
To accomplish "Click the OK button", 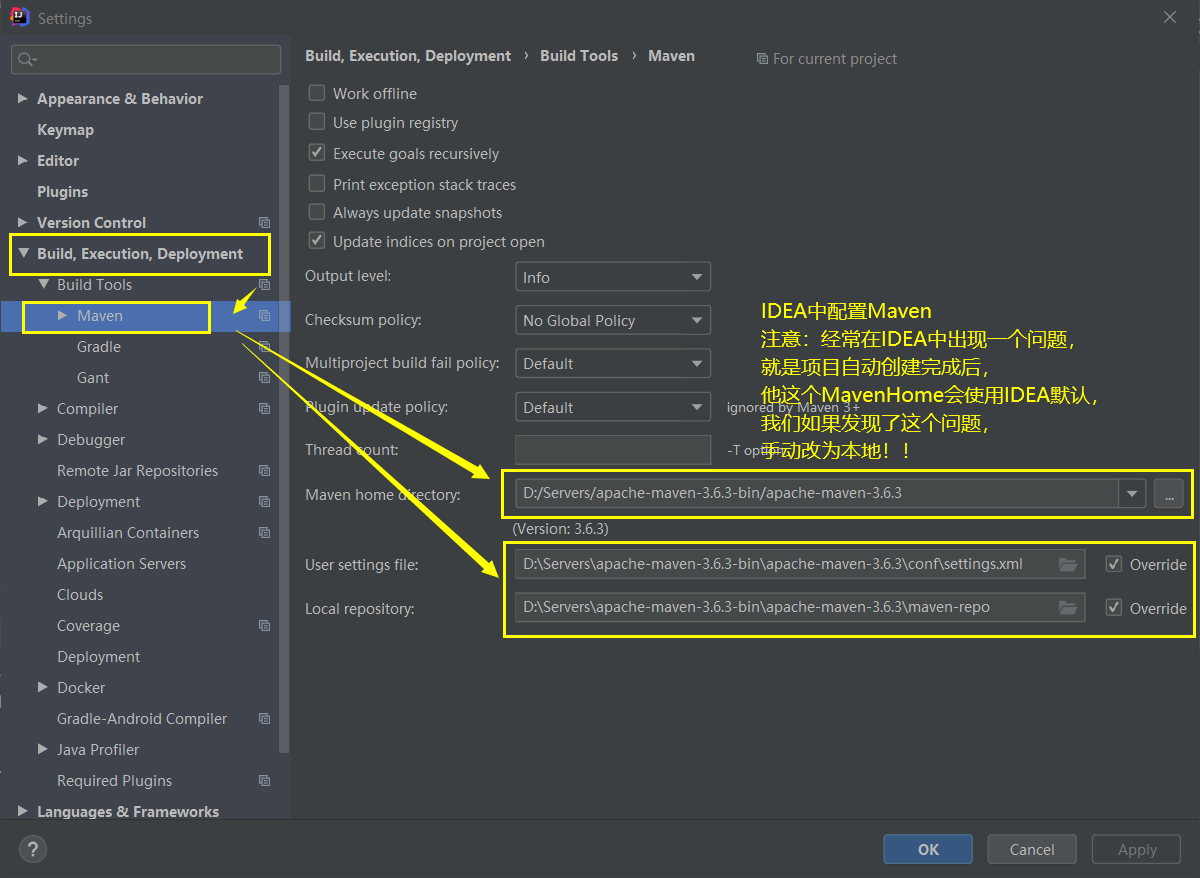I will pyautogui.click(x=928, y=849).
